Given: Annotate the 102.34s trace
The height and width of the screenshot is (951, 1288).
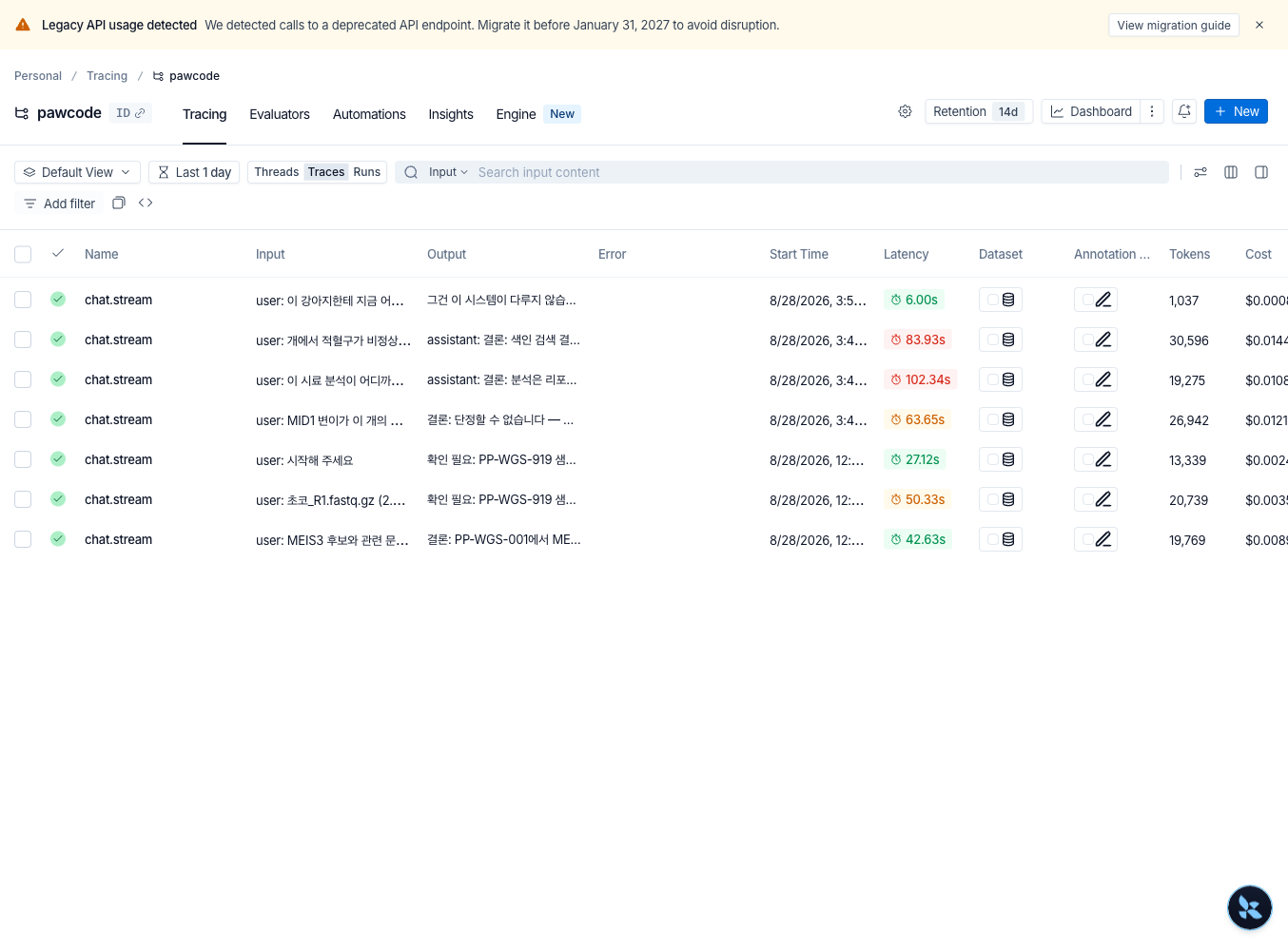Looking at the screenshot, I should [x=1096, y=379].
